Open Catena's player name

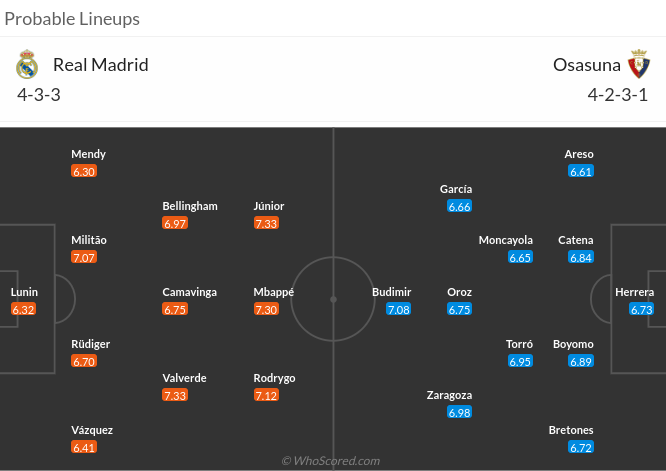[575, 240]
